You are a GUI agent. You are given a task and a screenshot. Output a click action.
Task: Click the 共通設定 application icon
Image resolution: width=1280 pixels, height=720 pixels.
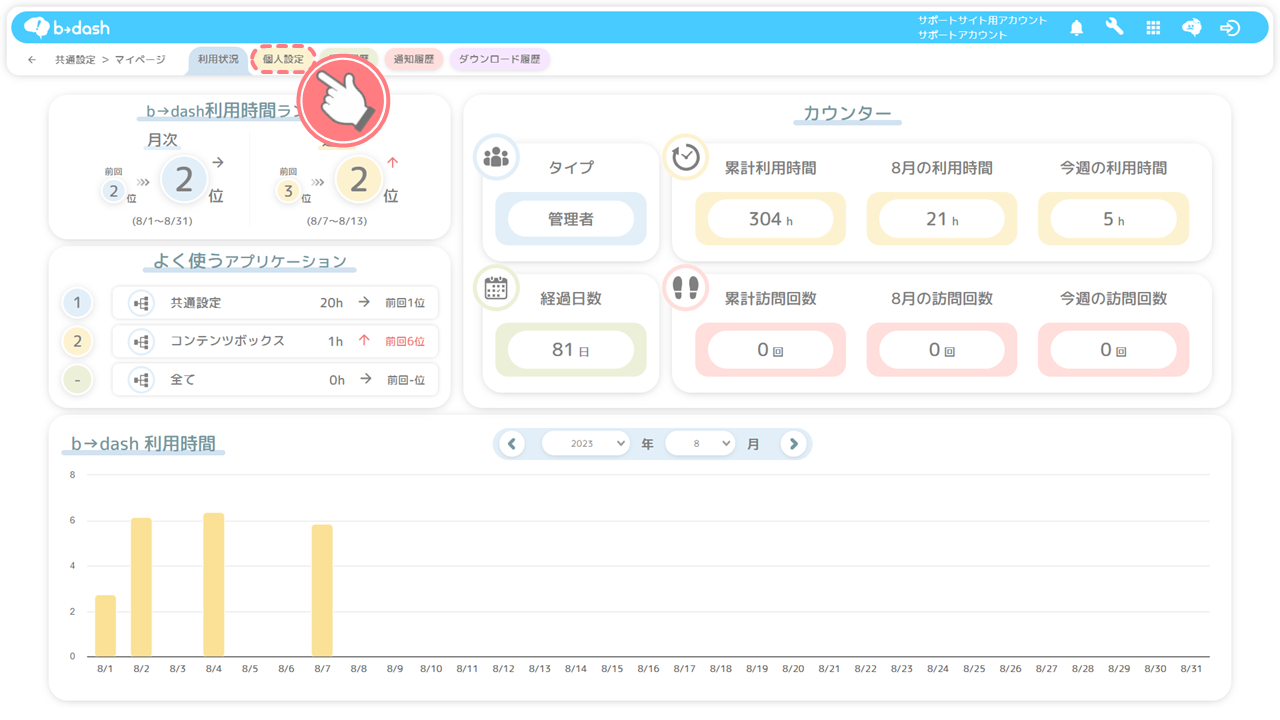[x=141, y=303]
